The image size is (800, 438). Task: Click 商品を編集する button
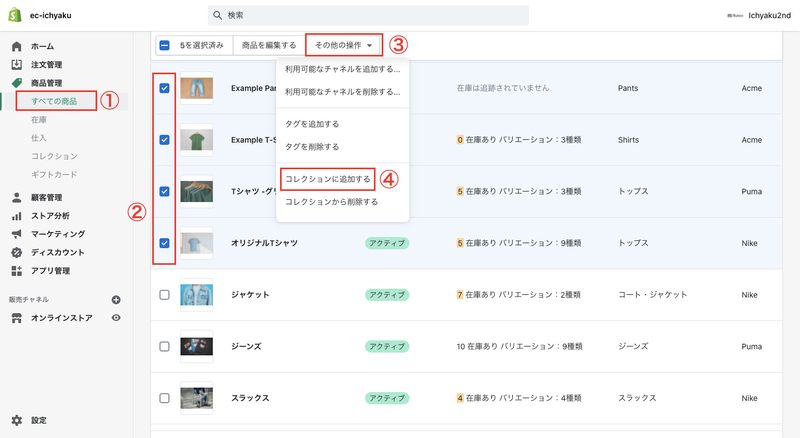click(x=269, y=45)
